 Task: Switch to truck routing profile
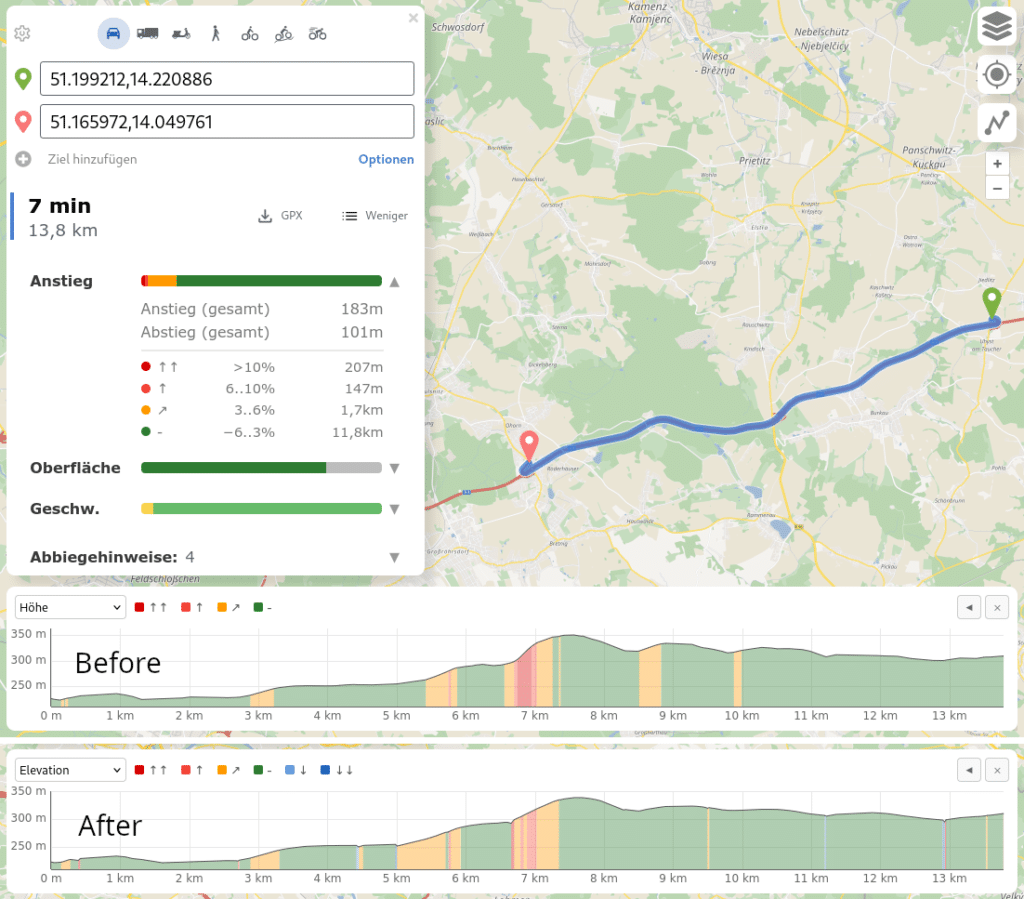147,33
